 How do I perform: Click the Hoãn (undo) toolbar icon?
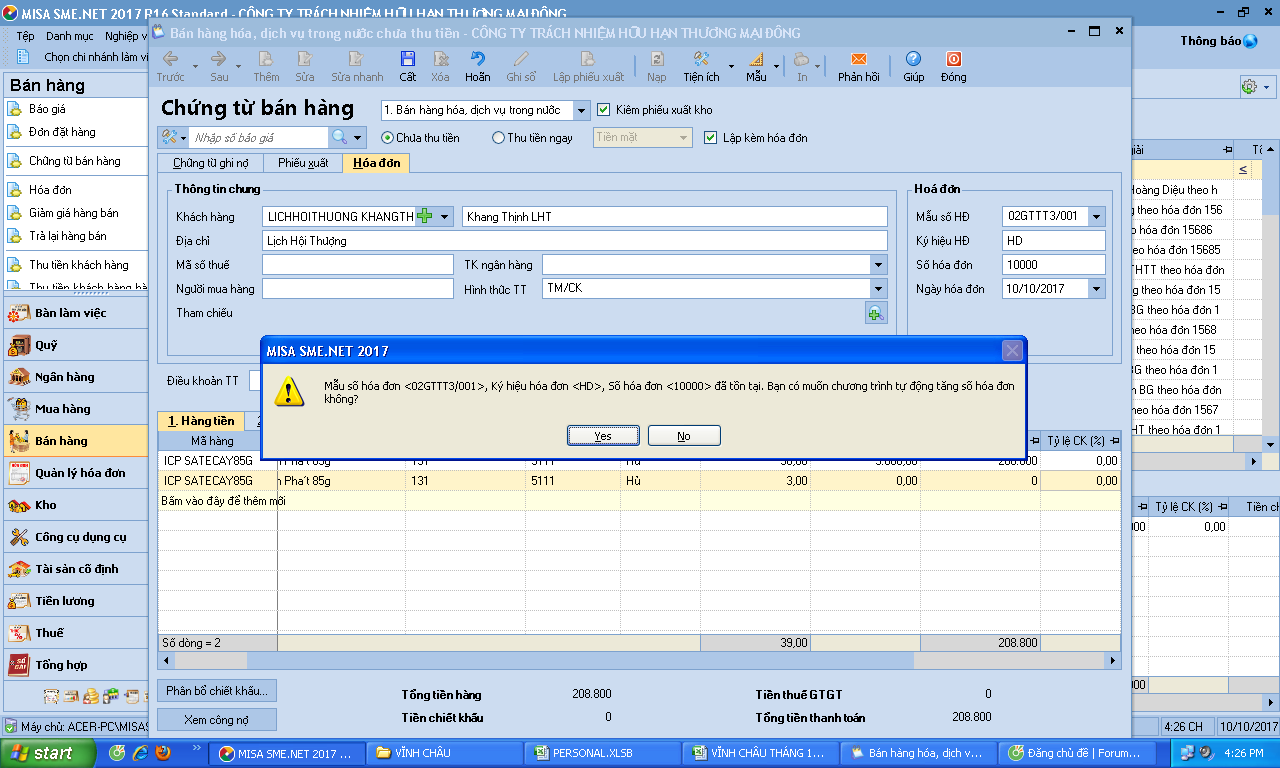tap(478, 59)
